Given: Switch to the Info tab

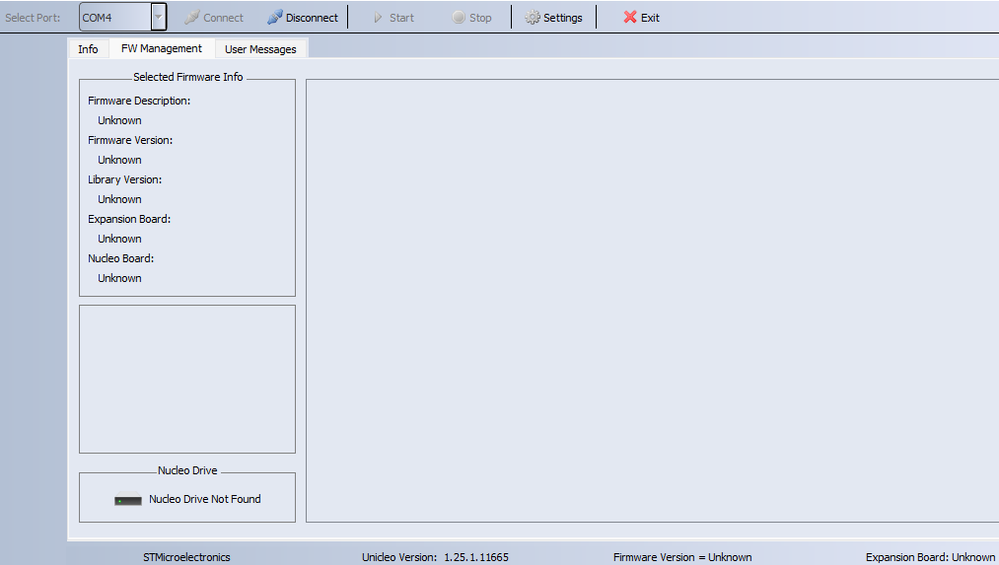Looking at the screenshot, I should pos(88,49).
